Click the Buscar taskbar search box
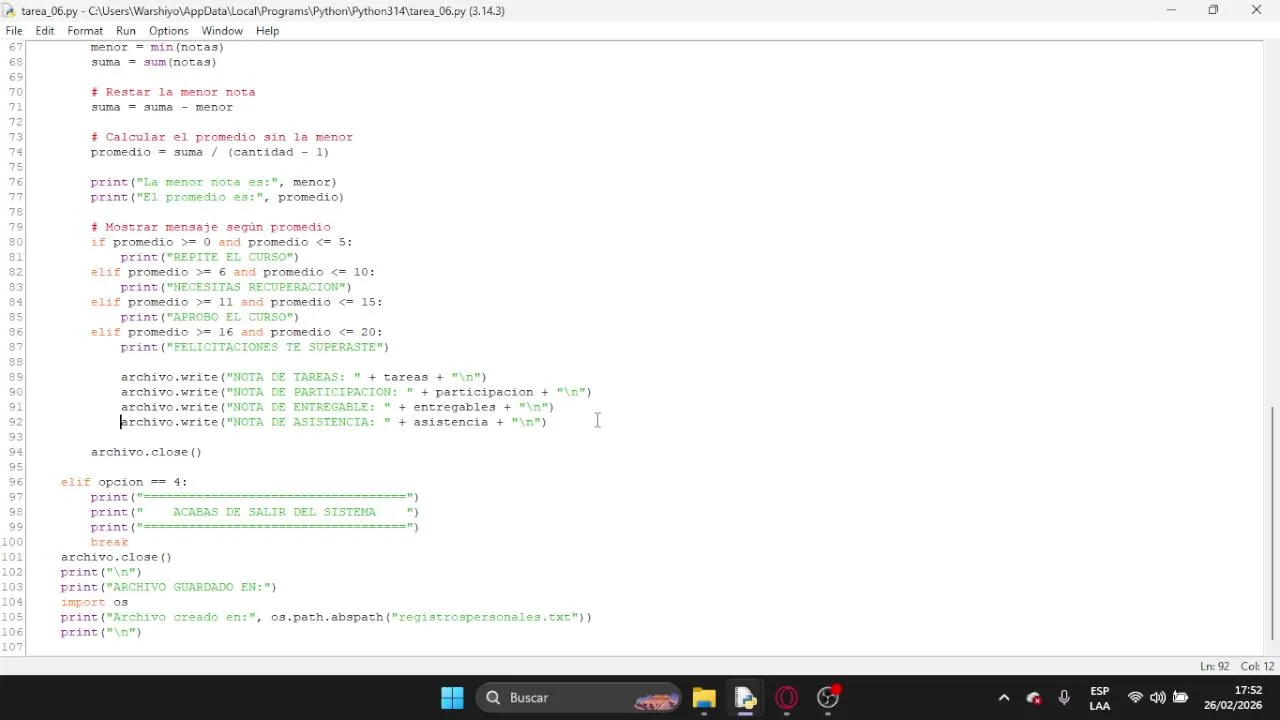Image resolution: width=1280 pixels, height=720 pixels. (580, 698)
